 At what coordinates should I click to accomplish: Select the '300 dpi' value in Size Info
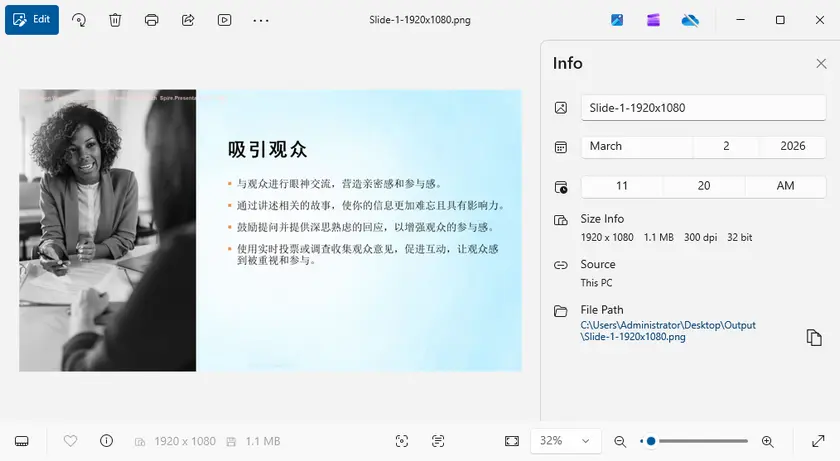point(700,237)
